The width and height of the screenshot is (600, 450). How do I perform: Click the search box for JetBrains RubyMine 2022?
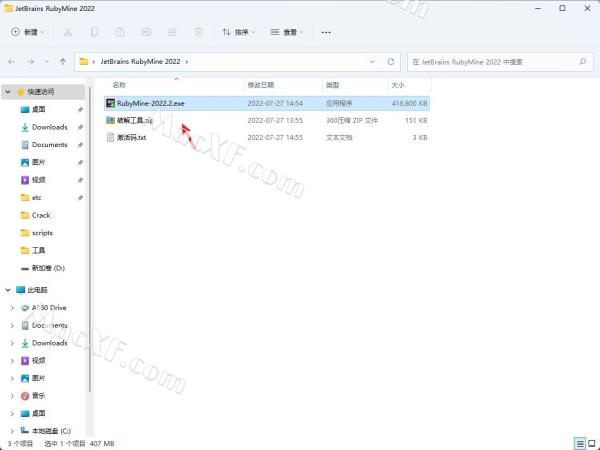click(500, 62)
